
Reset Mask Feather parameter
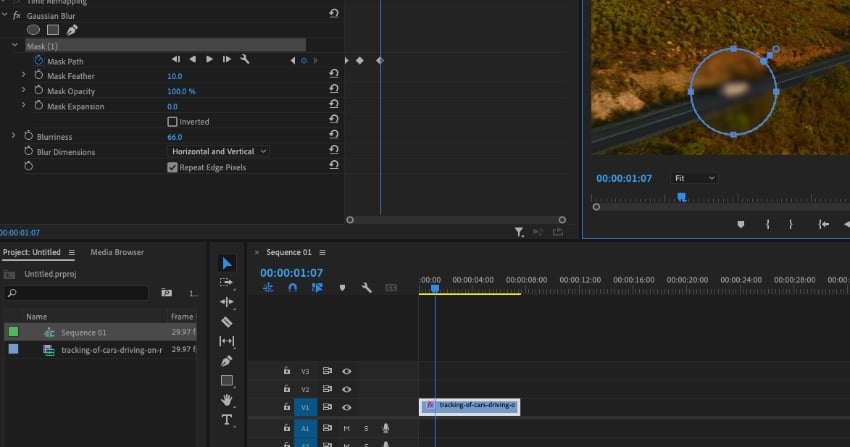(x=334, y=73)
